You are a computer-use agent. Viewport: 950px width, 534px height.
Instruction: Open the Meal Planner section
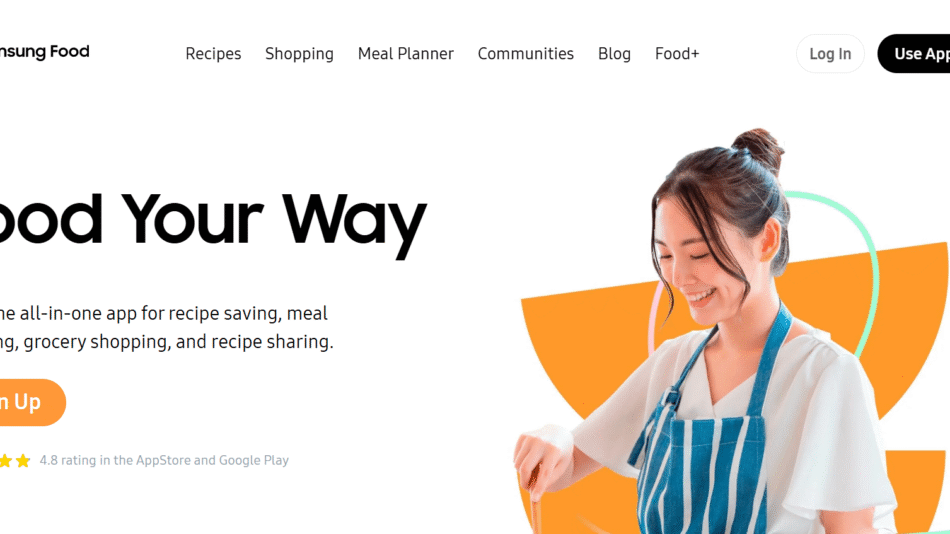405,54
